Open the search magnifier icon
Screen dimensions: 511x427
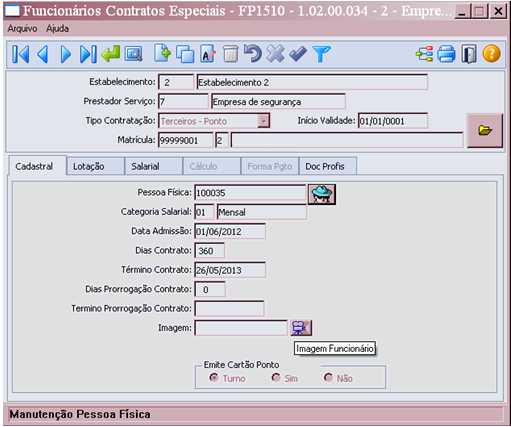pyautogui.click(x=134, y=54)
